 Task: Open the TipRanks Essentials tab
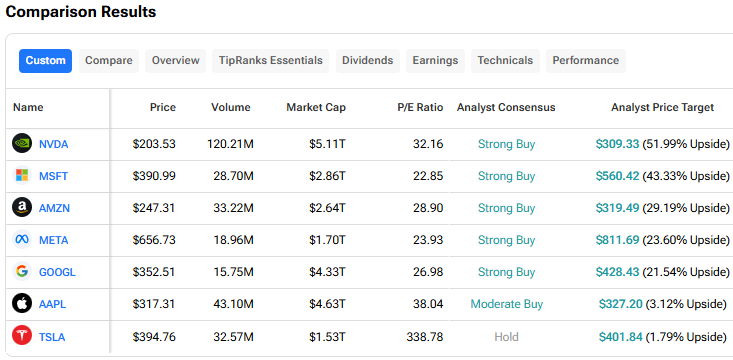271,61
